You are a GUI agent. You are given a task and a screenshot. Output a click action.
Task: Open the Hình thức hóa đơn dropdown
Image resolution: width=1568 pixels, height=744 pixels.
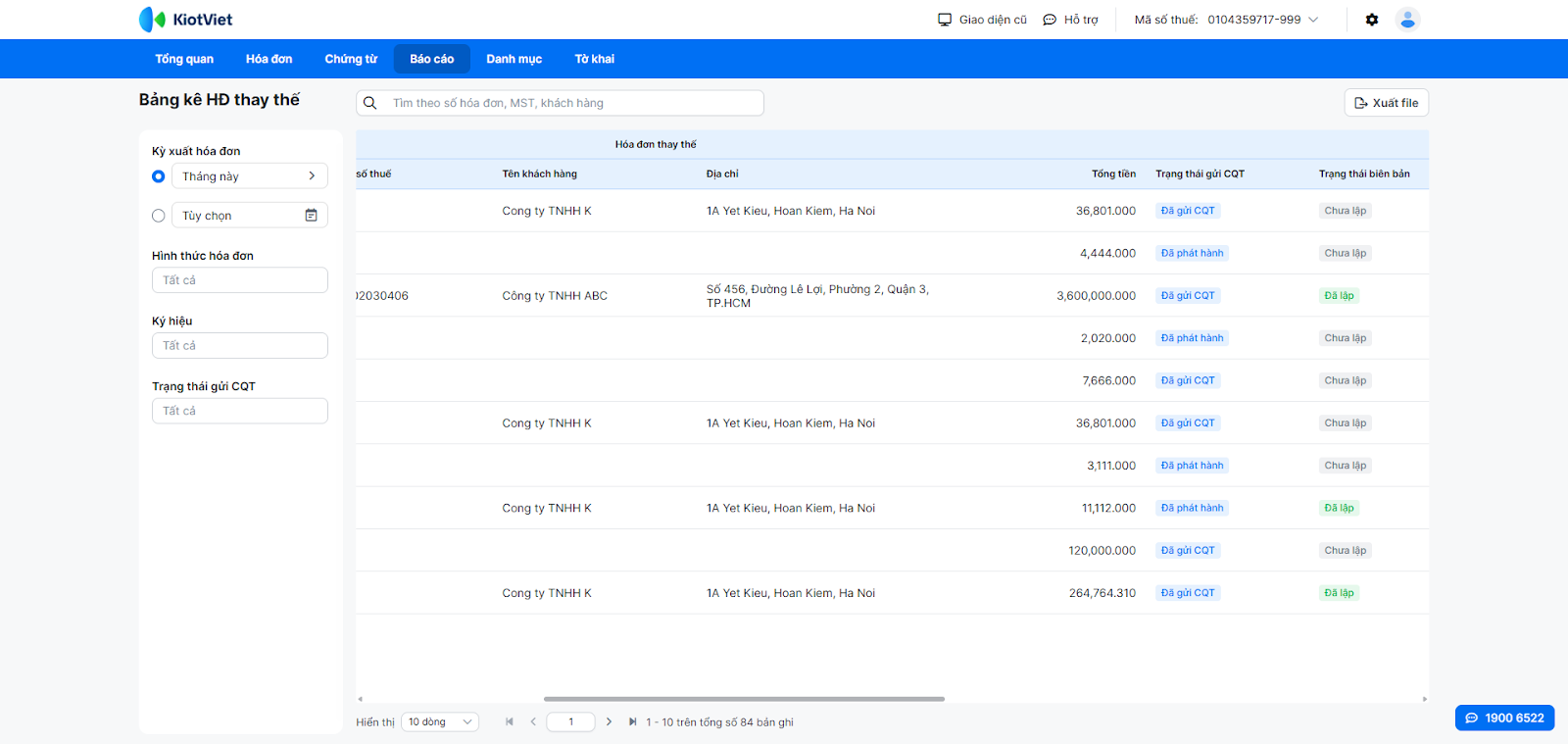coord(240,280)
